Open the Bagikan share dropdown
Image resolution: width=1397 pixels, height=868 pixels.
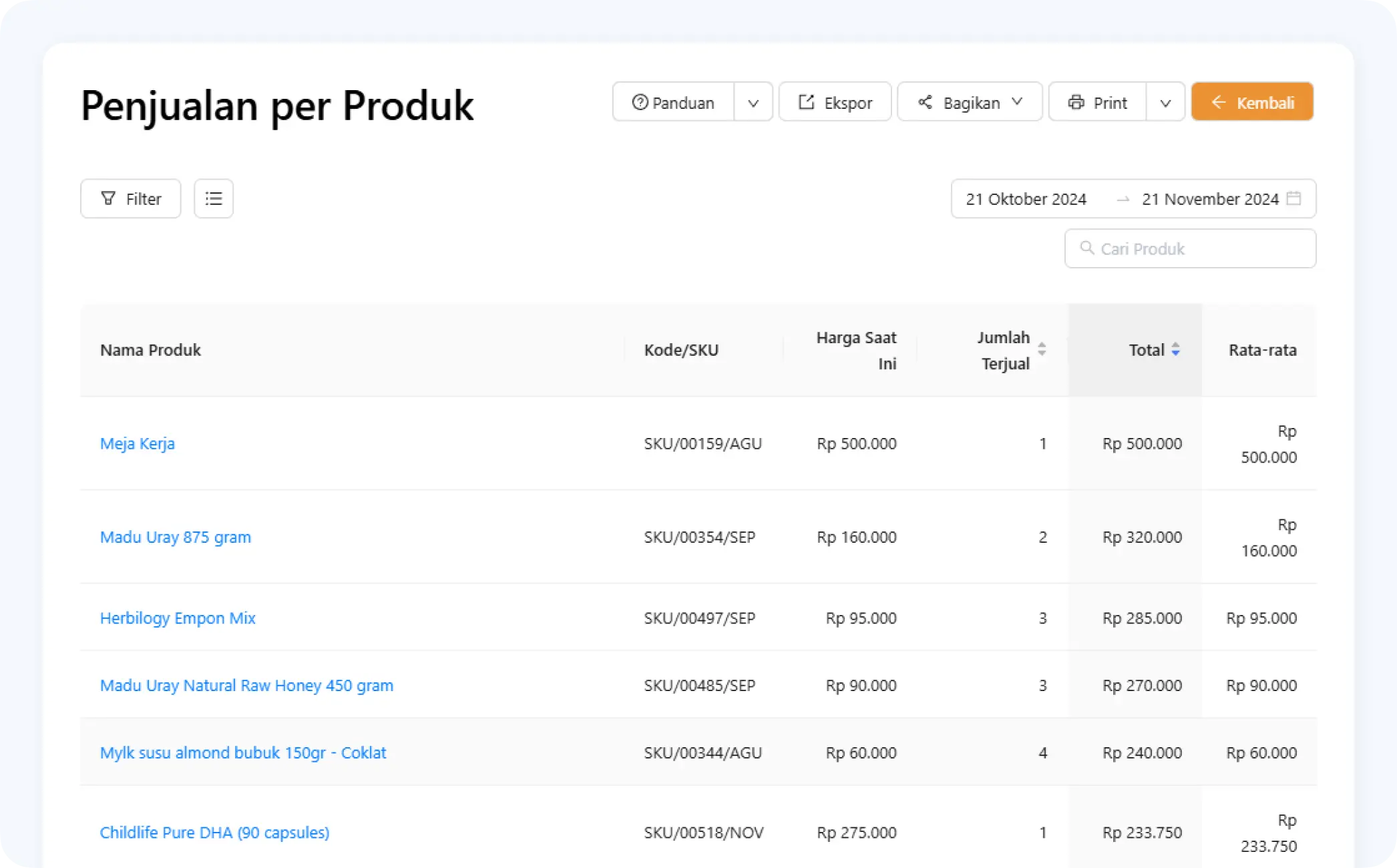pyautogui.click(x=970, y=102)
